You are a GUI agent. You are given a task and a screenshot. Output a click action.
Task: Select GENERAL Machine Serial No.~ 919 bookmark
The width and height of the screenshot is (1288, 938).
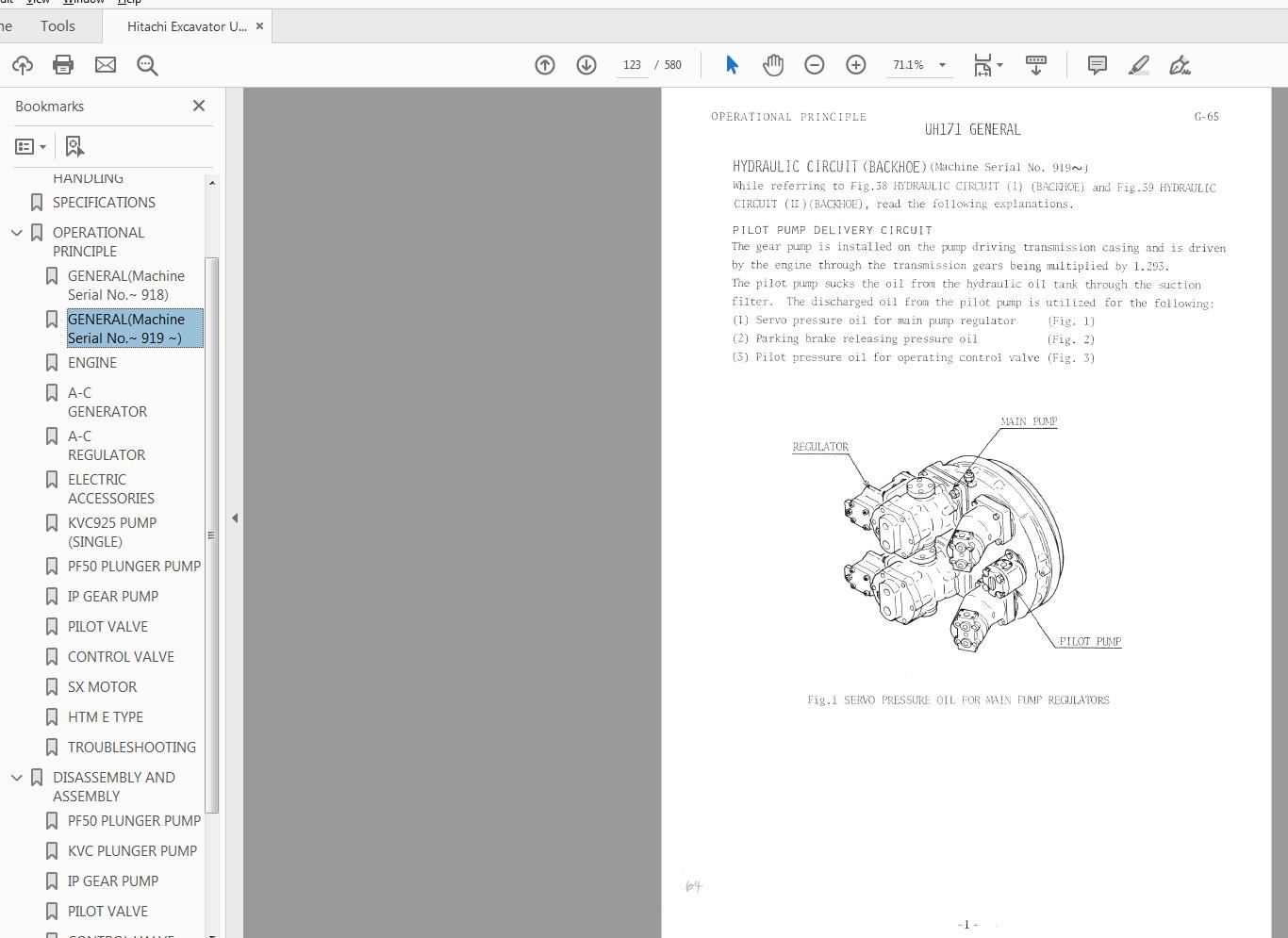click(x=135, y=328)
